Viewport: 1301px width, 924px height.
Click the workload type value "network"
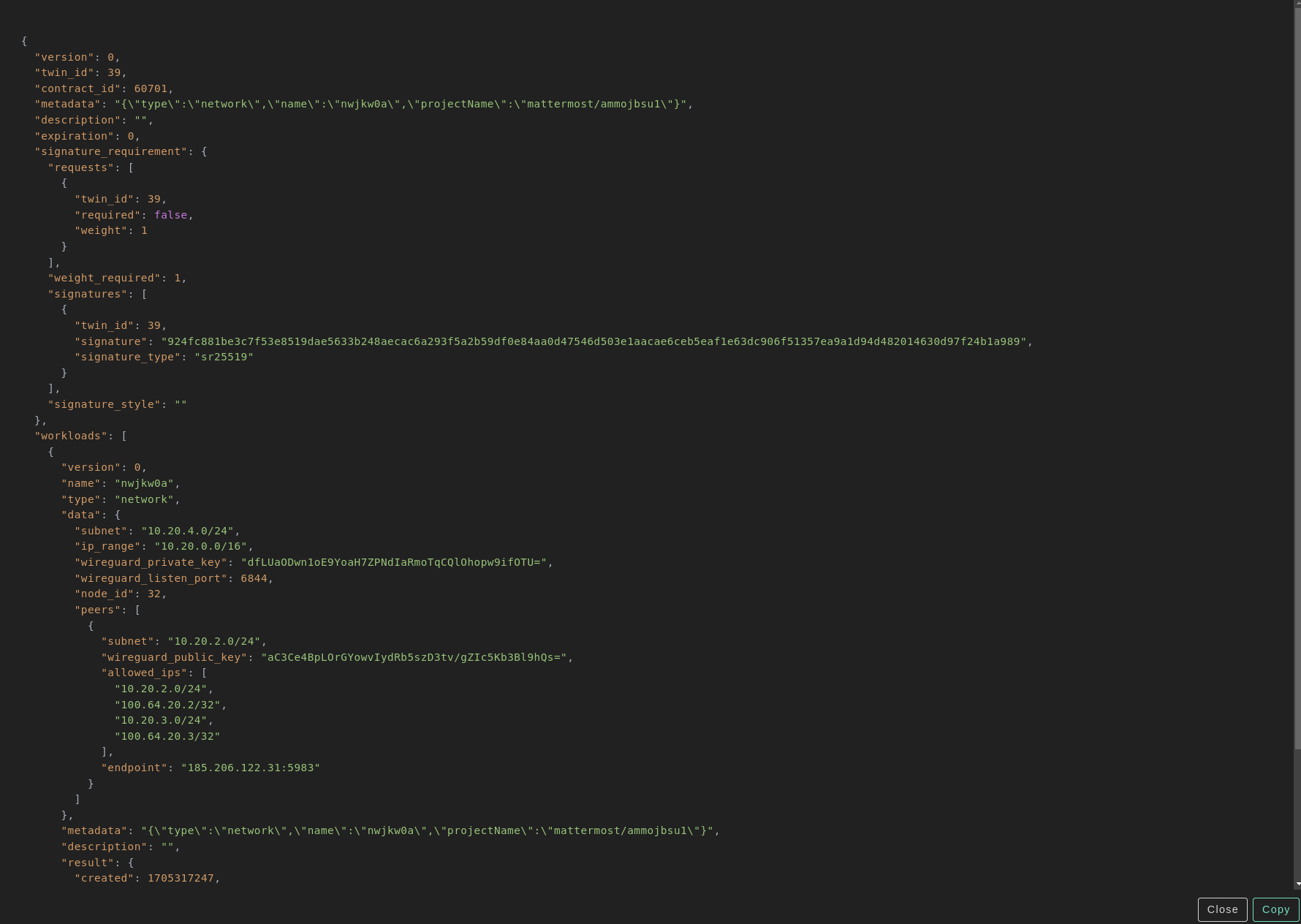(x=144, y=499)
